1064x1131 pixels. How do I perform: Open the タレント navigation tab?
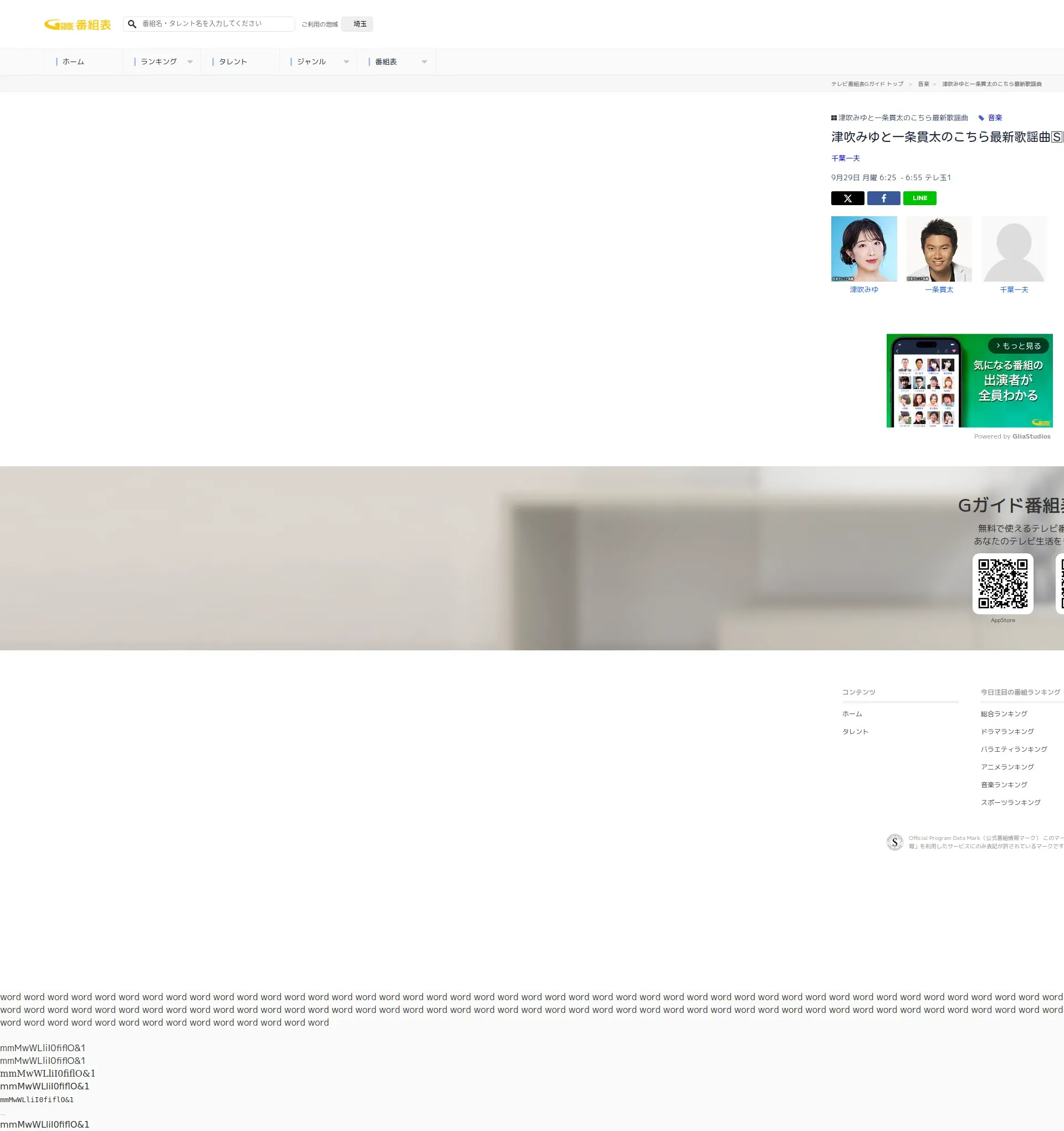233,62
